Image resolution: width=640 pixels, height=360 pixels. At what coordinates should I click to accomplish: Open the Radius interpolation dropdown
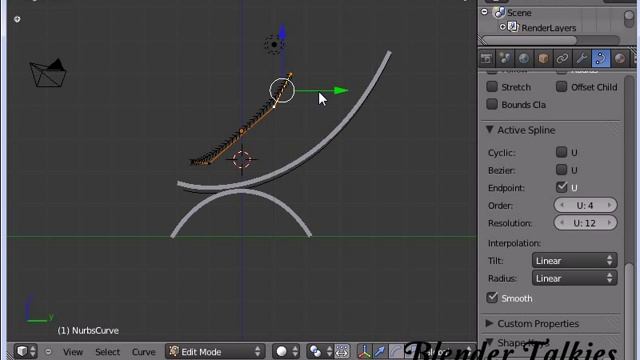574,278
